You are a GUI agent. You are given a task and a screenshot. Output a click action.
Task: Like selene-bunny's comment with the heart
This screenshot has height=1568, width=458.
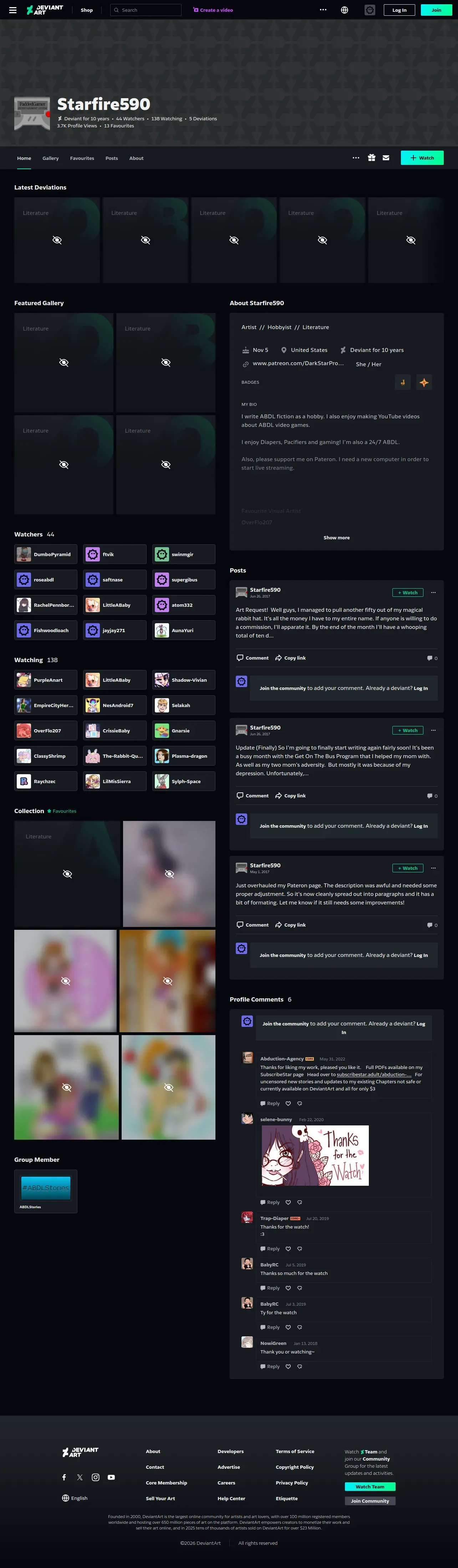(288, 1202)
